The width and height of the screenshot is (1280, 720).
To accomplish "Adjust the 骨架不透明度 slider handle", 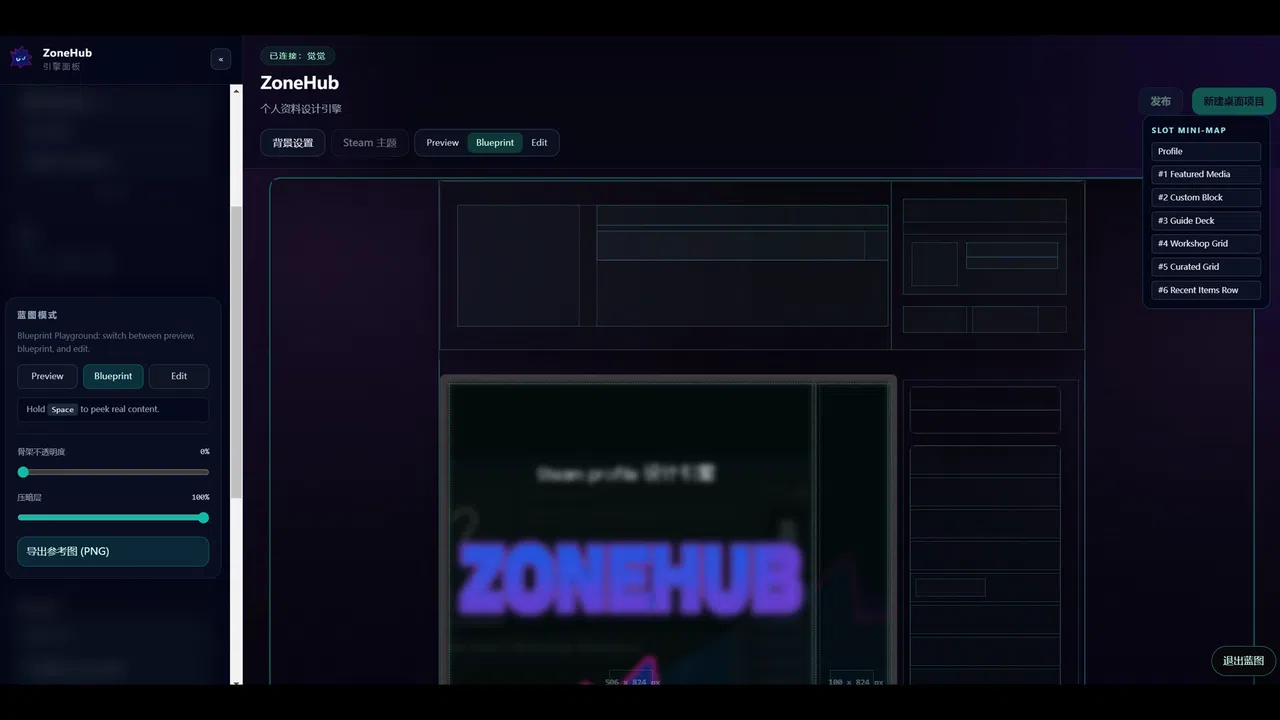I will point(23,472).
